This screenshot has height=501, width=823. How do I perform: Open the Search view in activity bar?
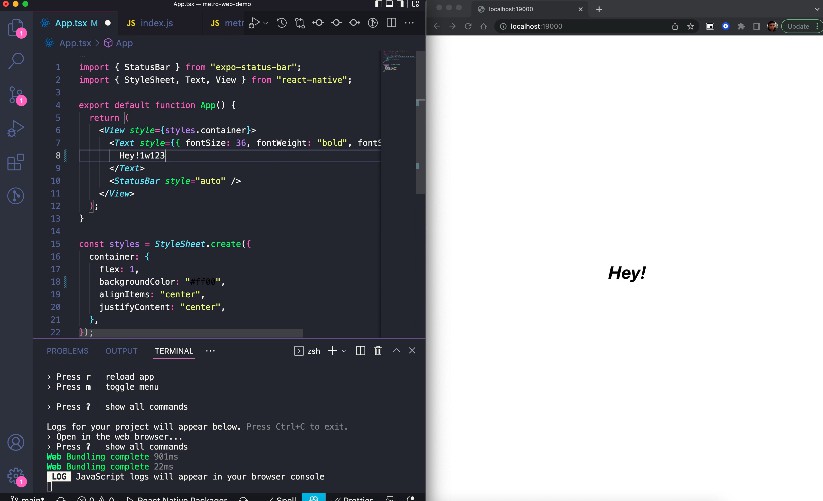coord(16,61)
